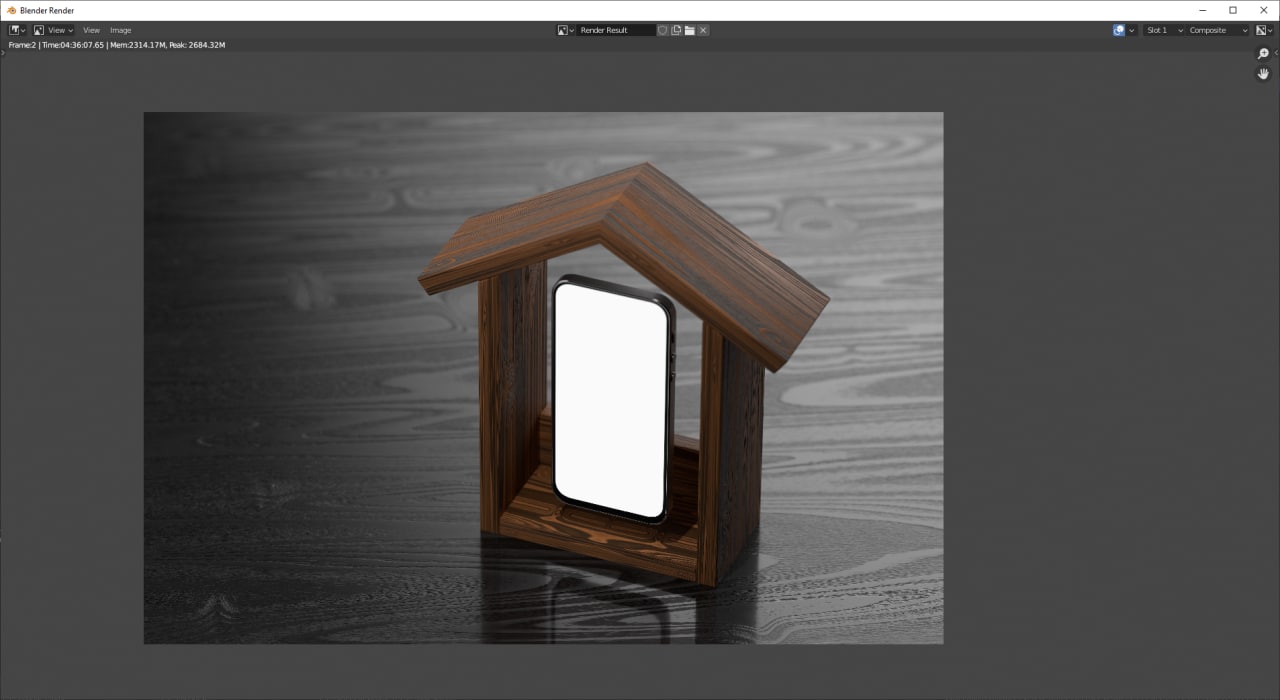Open the Slot 1 dropdown

pos(1164,30)
